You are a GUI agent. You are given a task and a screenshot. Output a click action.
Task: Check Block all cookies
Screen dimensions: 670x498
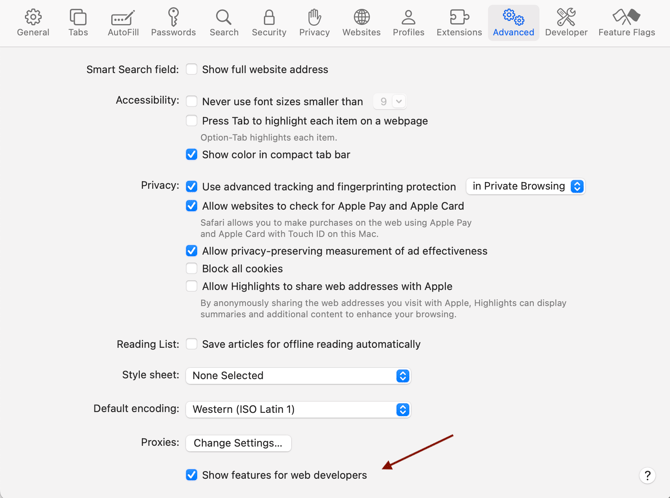[x=192, y=269]
